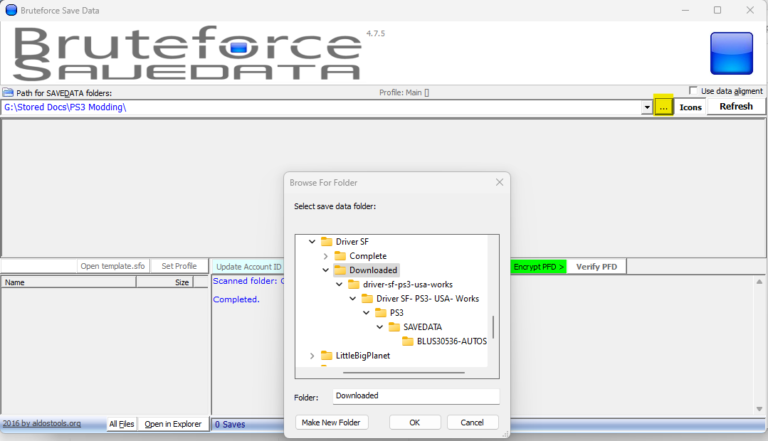768x441 pixels.
Task: Collapse the driver-sf-ps3-usa-works node
Action: [339, 284]
